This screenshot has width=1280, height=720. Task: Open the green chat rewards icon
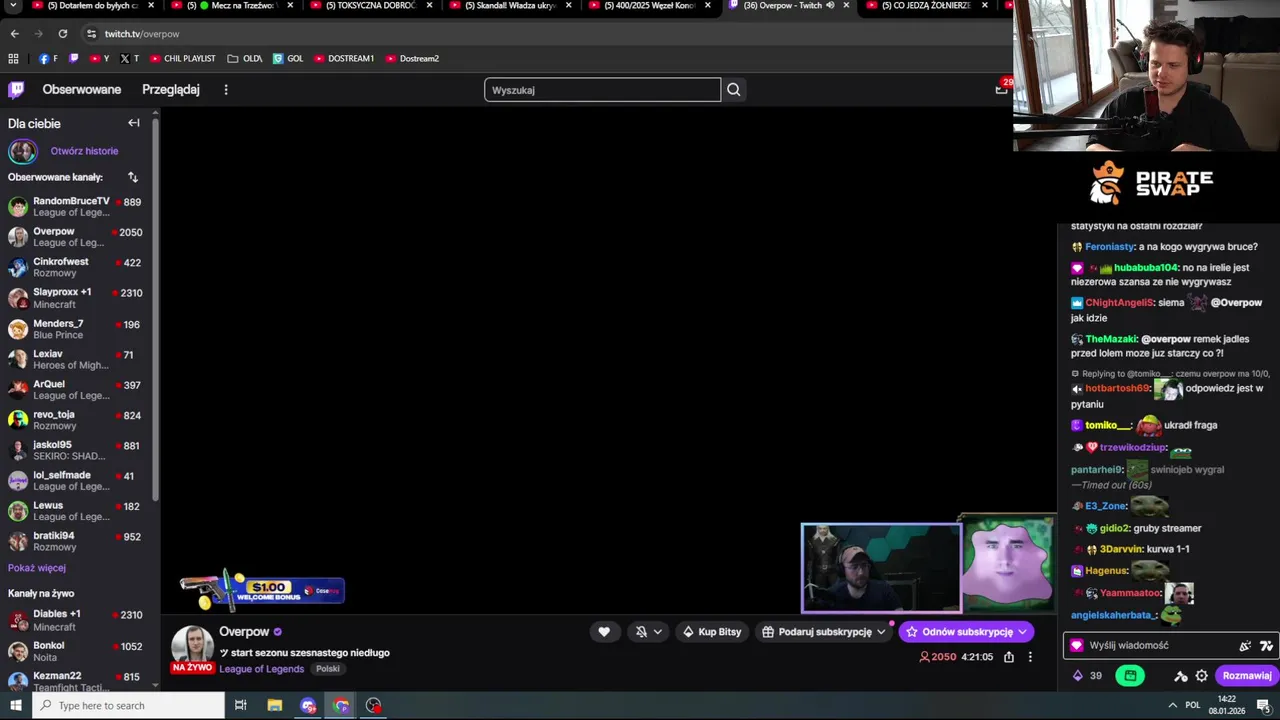pos(1130,676)
